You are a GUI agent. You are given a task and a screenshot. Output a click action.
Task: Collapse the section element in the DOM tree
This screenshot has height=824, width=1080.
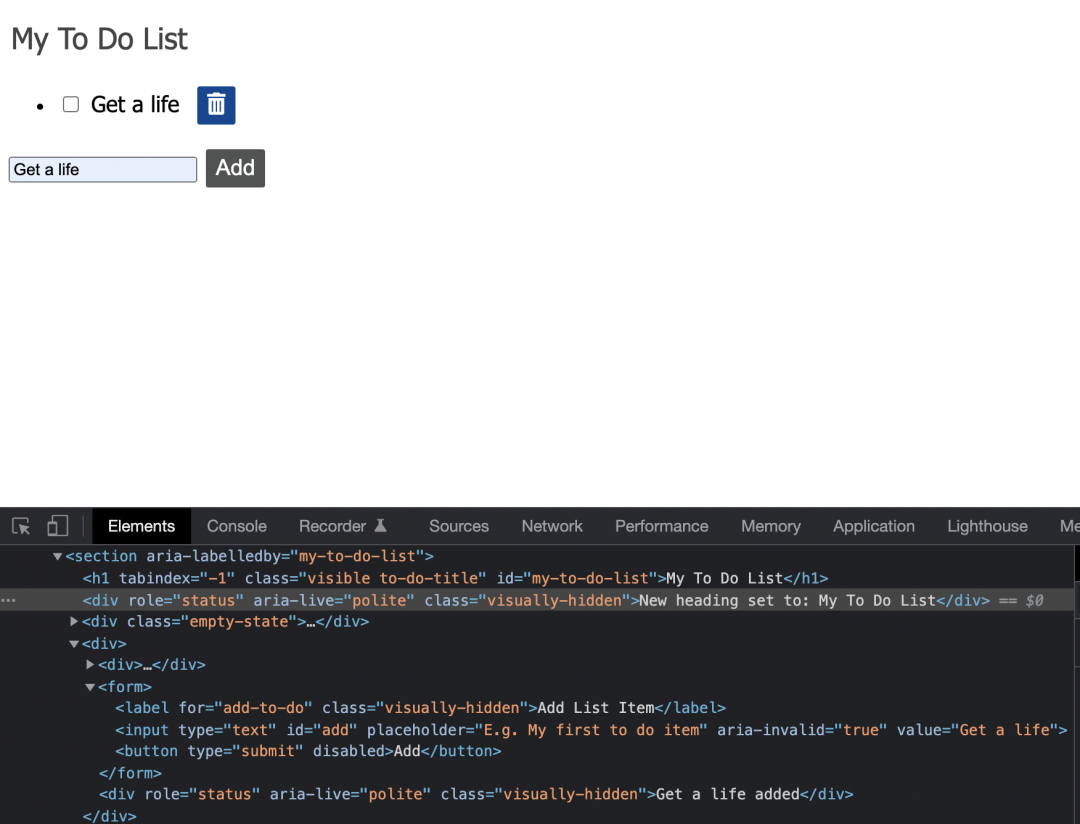(x=58, y=556)
